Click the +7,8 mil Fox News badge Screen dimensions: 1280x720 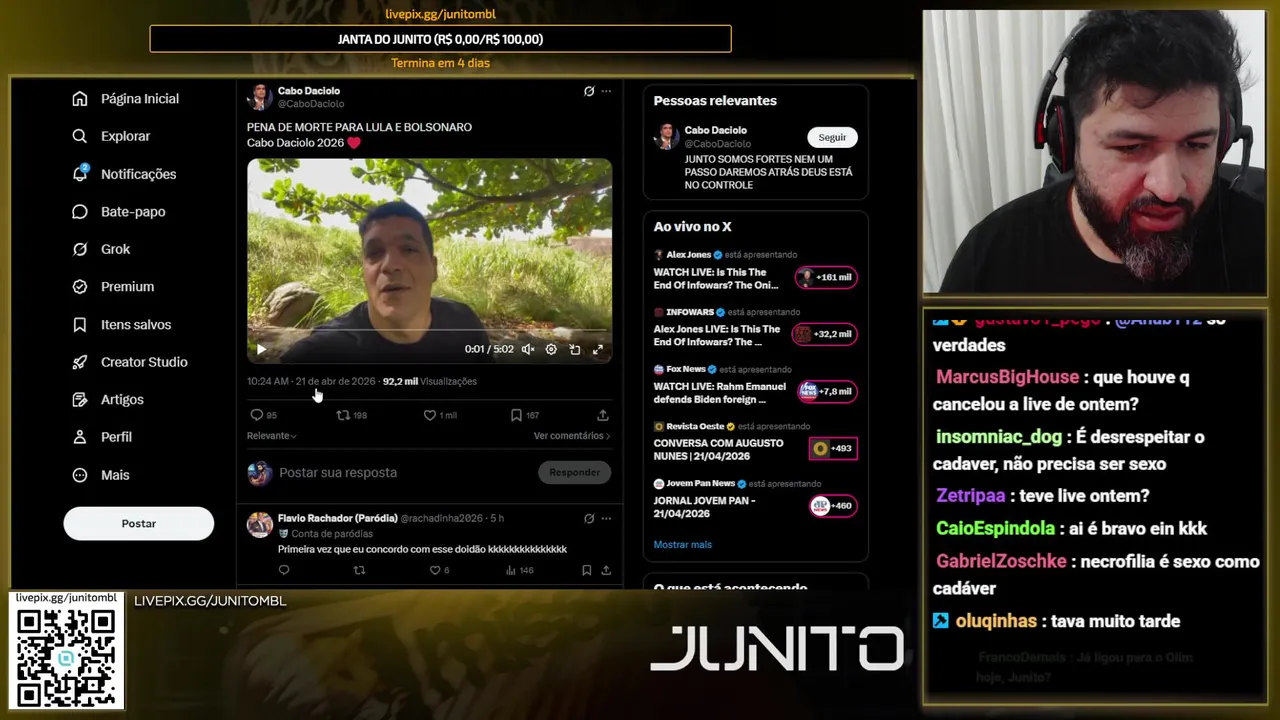click(826, 391)
